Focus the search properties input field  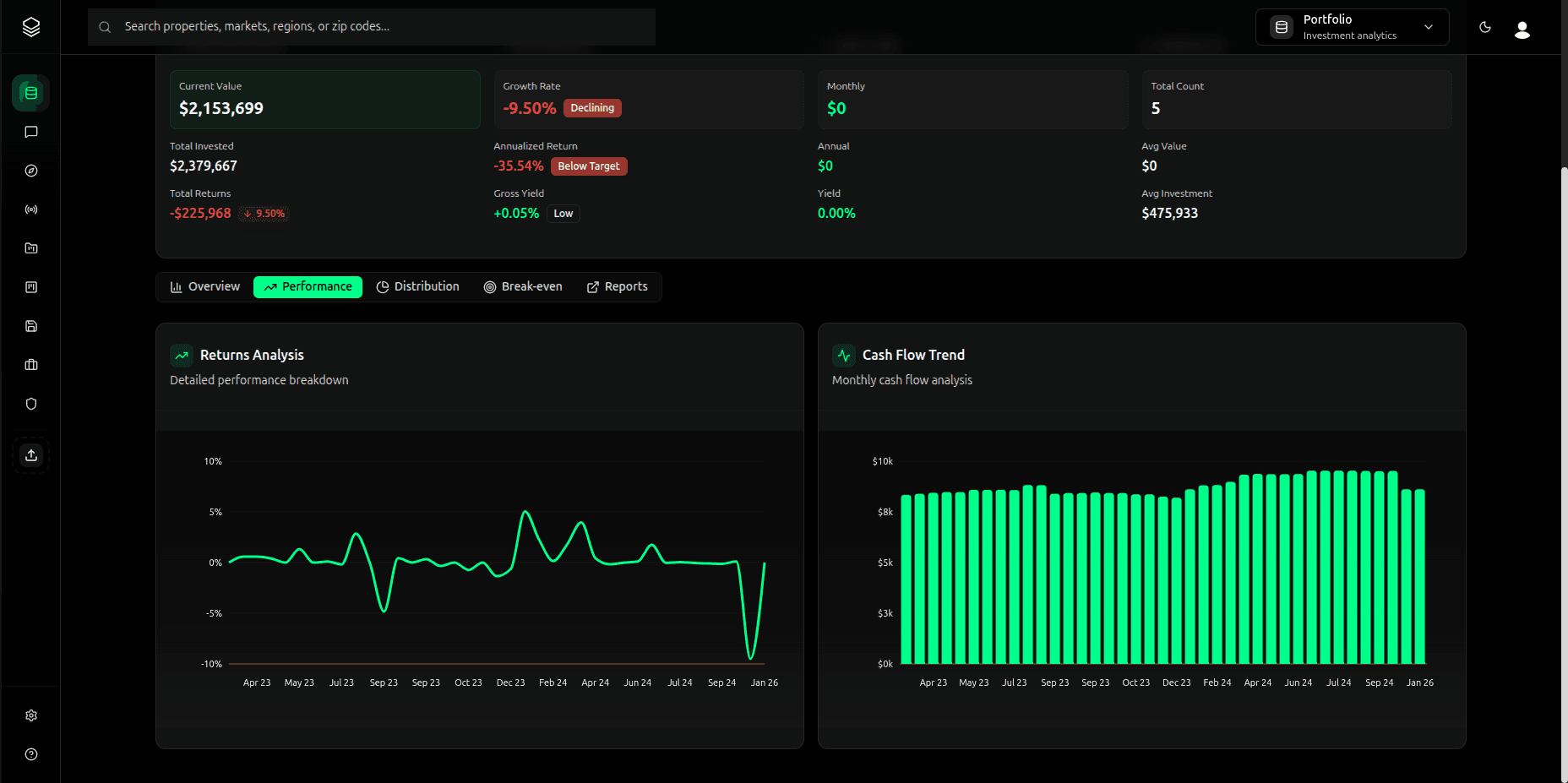(x=372, y=27)
